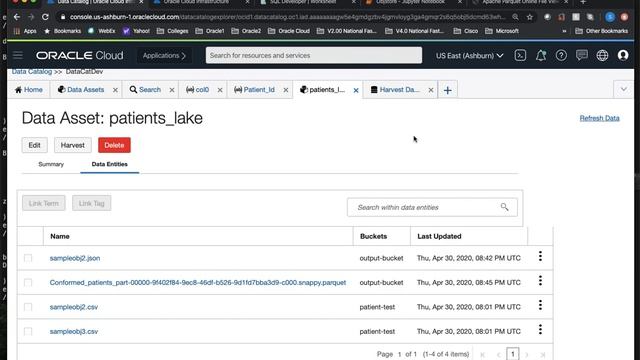Expand the Applications menu
Screen dimensions: 640x360
[x=164, y=56]
